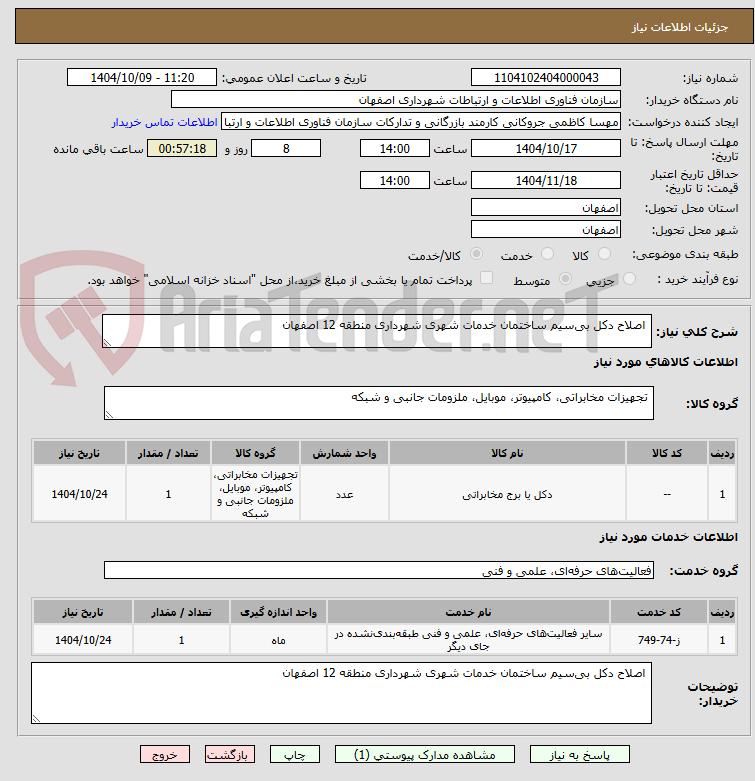This screenshot has width=755, height=781.
Task: Click the کد کالا column header
Action: (x=667, y=453)
